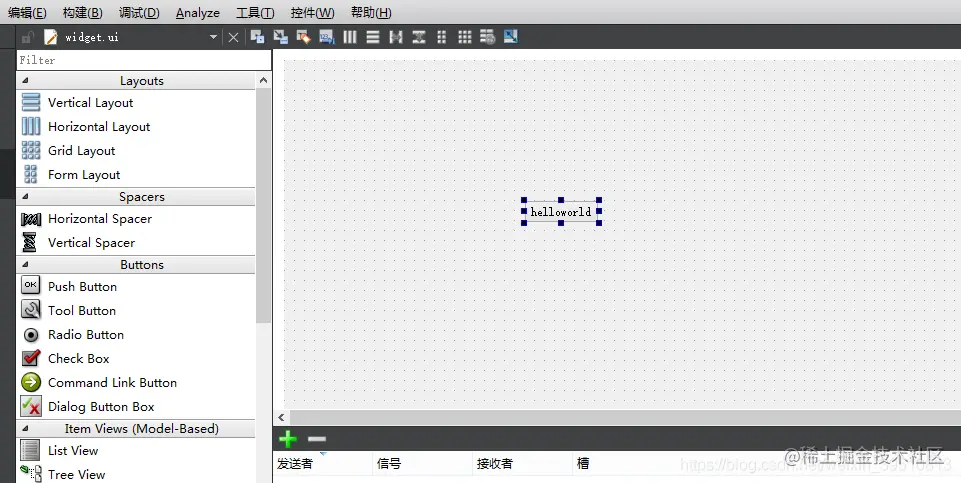
Task: Remove connection using the minus icon
Action: click(x=317, y=439)
